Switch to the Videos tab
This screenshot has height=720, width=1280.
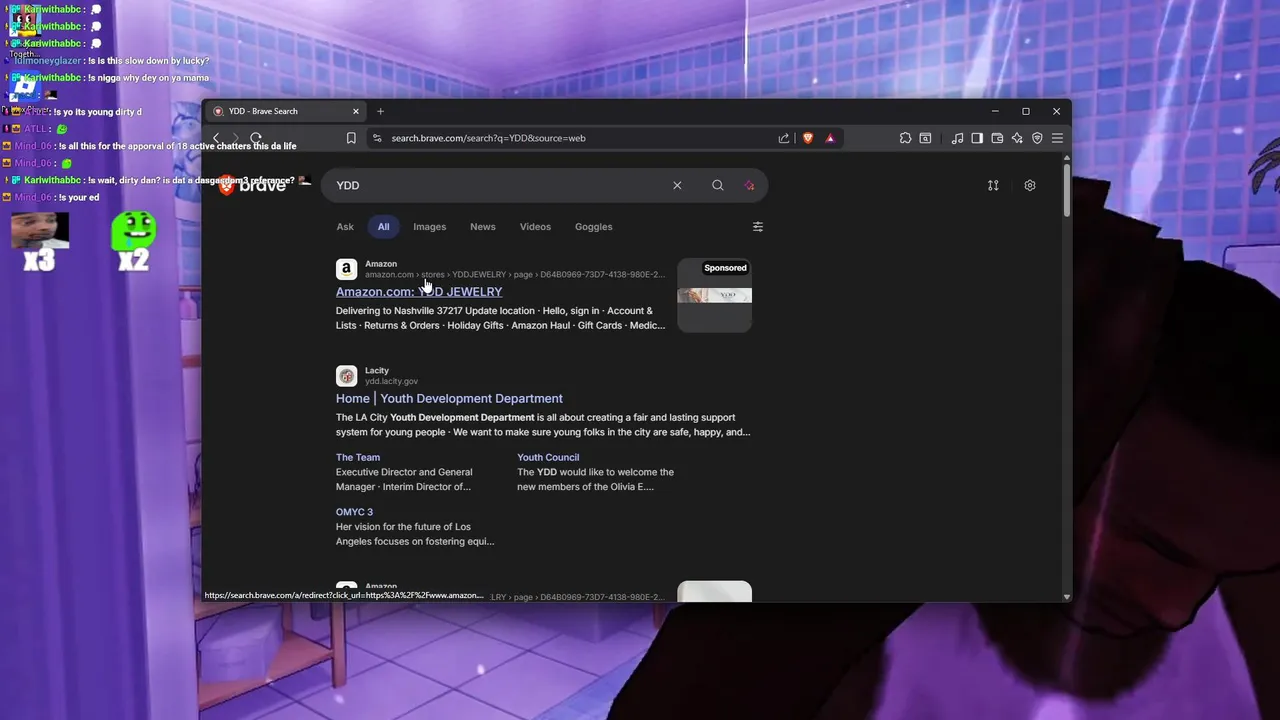(x=535, y=227)
